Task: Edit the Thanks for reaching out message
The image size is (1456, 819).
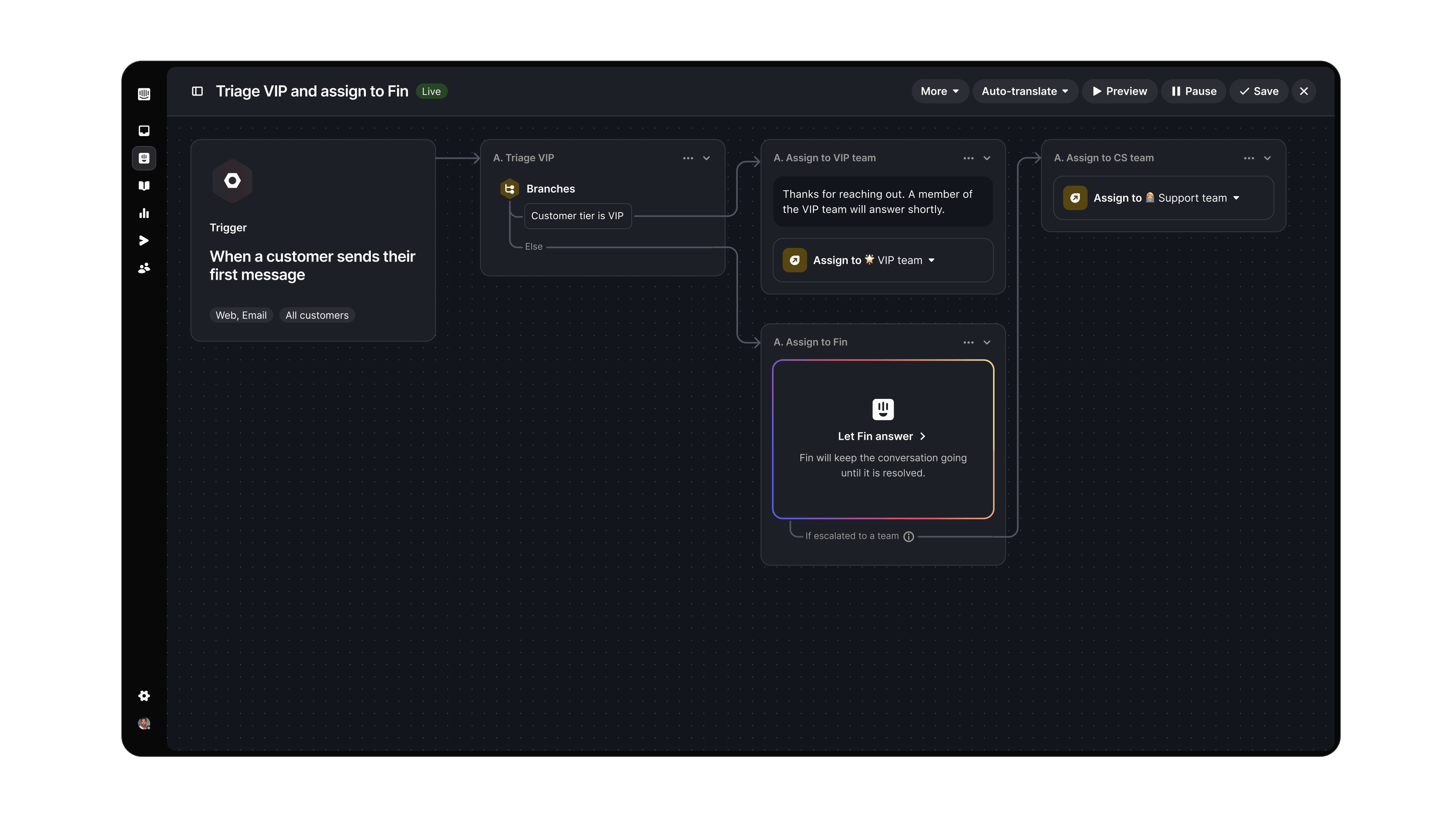Action: pyautogui.click(x=883, y=202)
